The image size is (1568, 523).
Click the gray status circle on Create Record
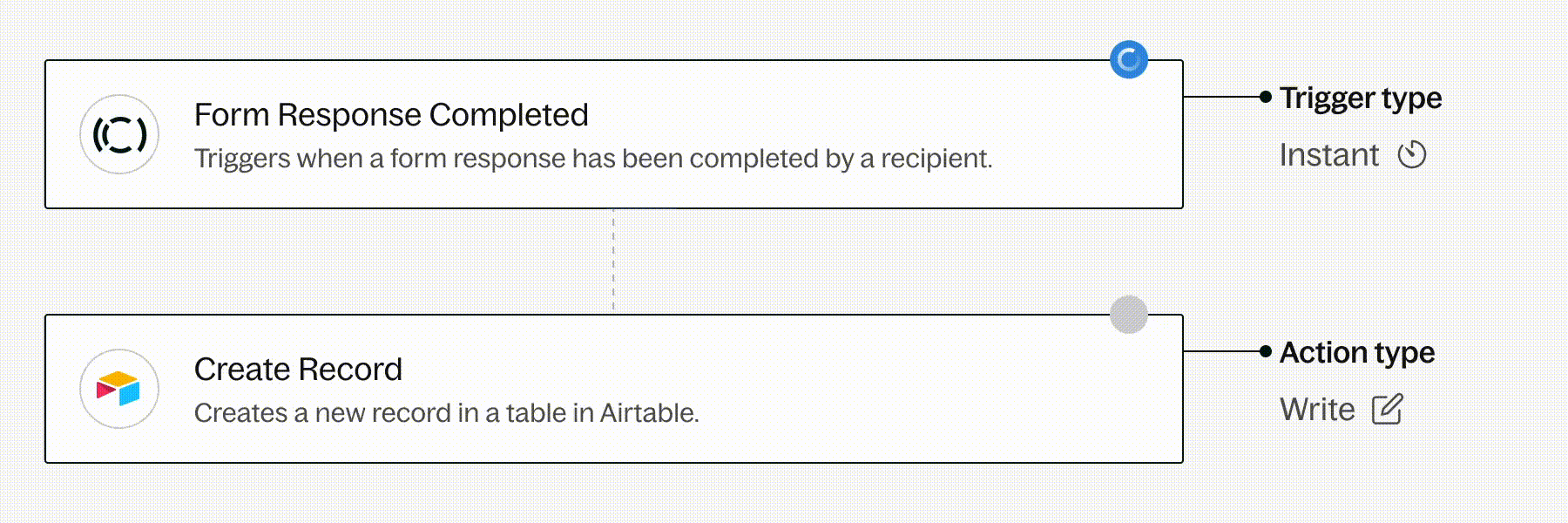point(1129,315)
